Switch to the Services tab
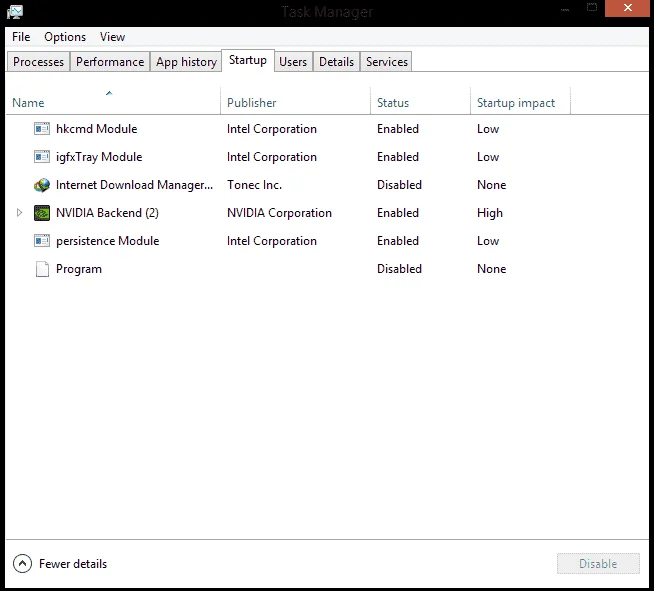 pyautogui.click(x=387, y=62)
